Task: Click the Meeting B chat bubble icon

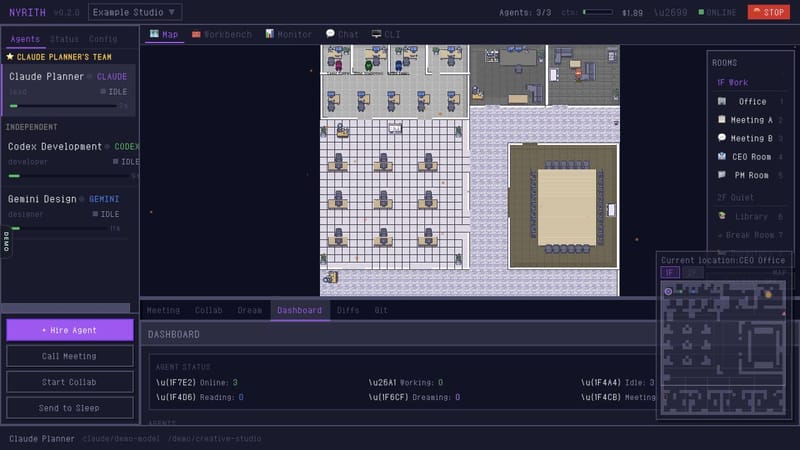Action: point(721,138)
